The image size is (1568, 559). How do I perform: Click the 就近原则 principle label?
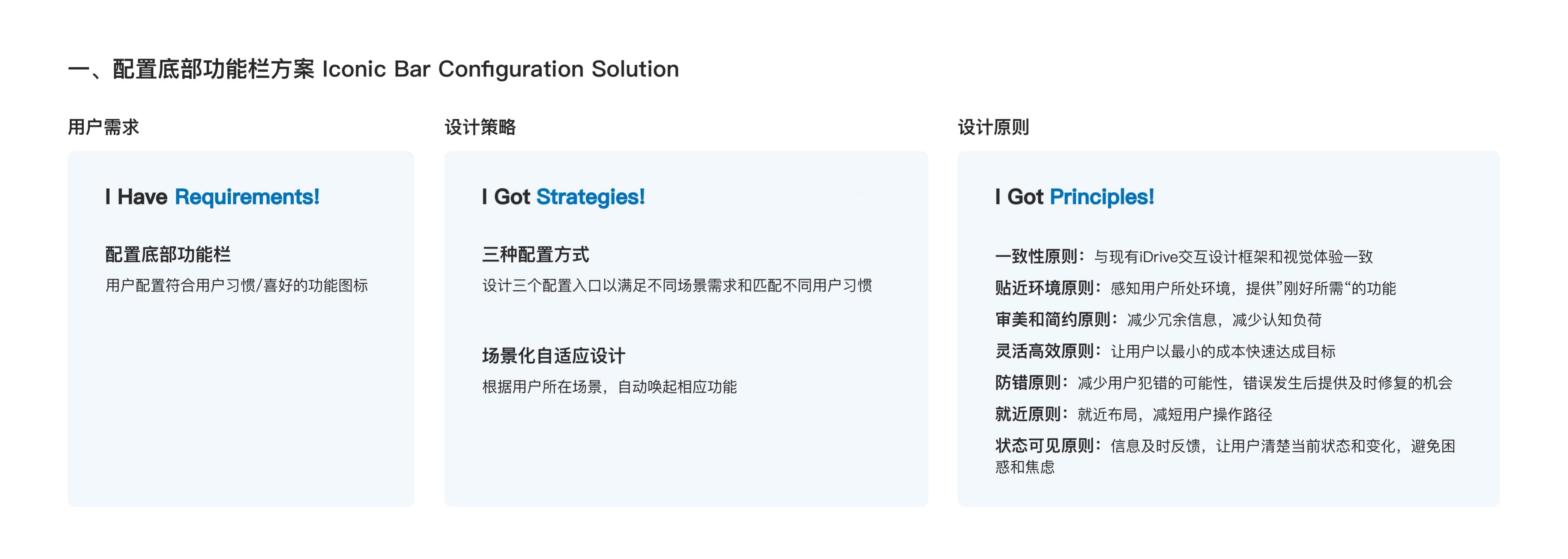coord(1029,415)
